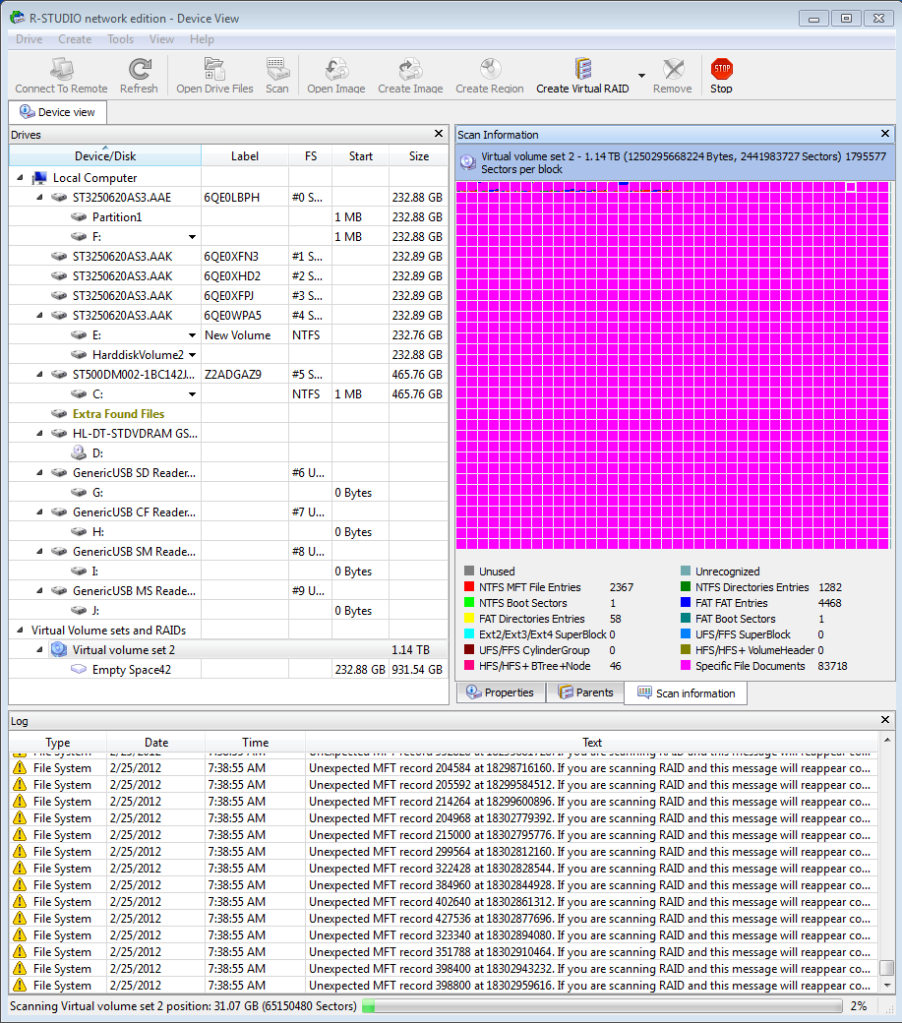Collapse the Virtual Volume sets and RAIDs node
Viewport: 902px width, 1023px height.
(20, 630)
